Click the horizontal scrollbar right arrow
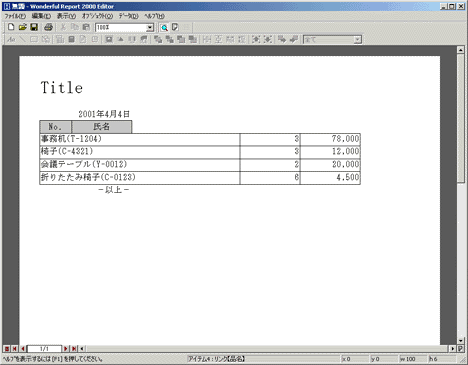 (452, 349)
